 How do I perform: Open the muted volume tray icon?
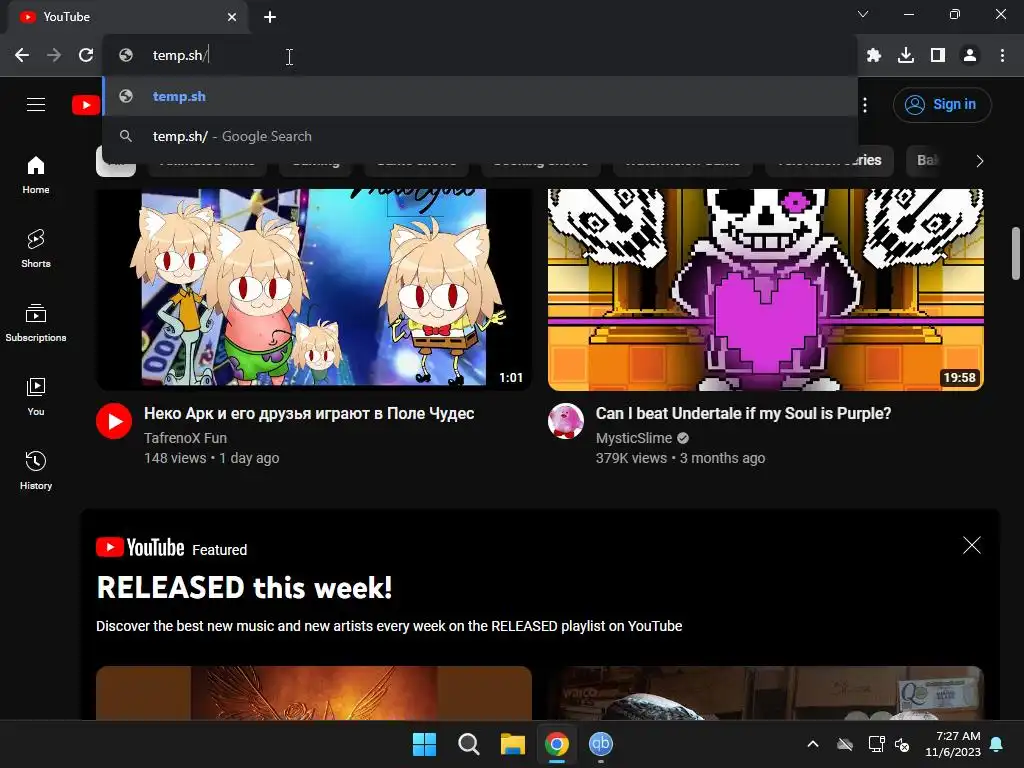pyautogui.click(x=903, y=744)
